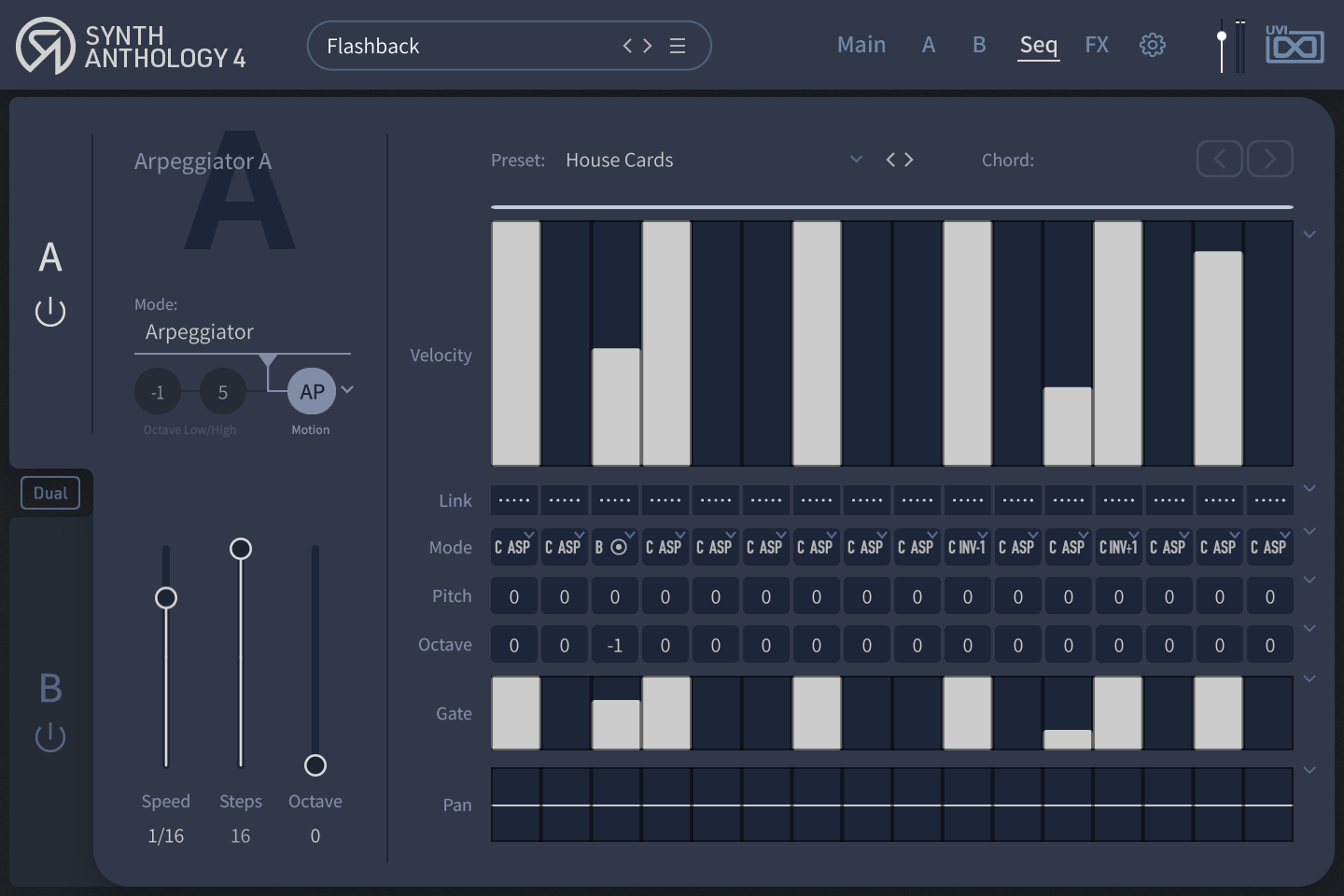This screenshot has width=1344, height=896.
Task: Open the settings gear icon
Action: [x=1153, y=44]
